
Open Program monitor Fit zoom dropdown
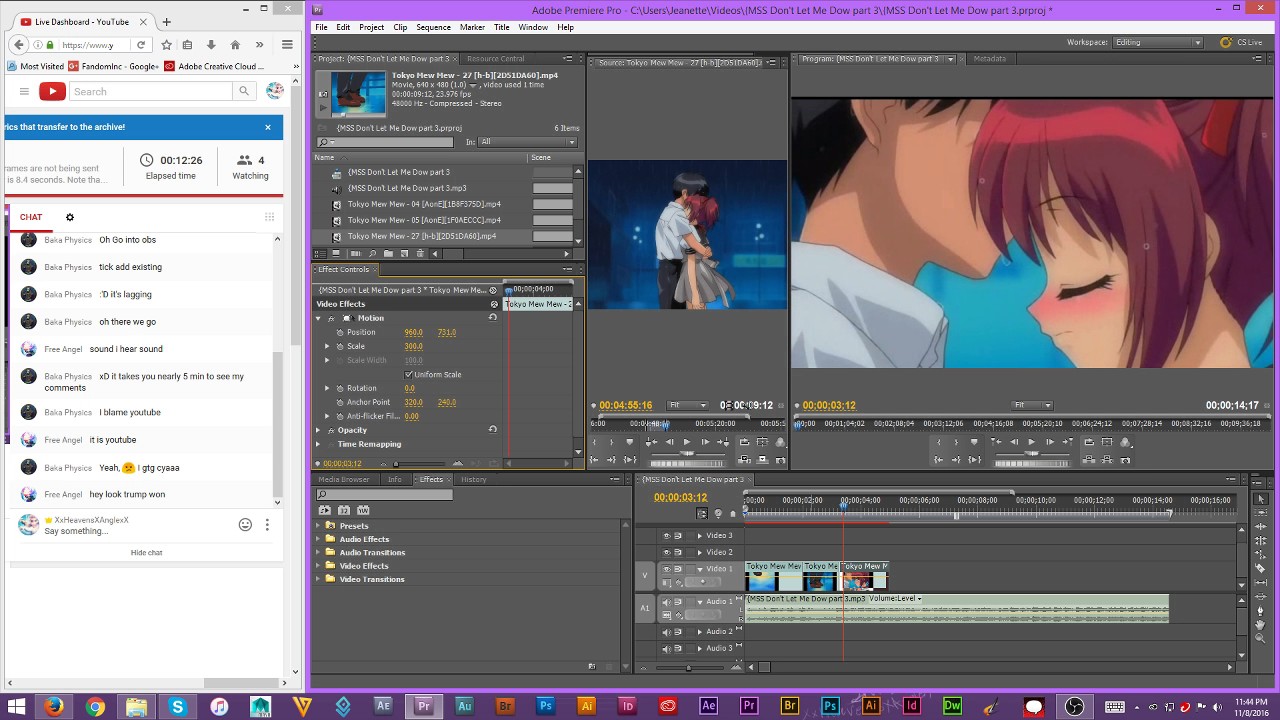click(1032, 405)
